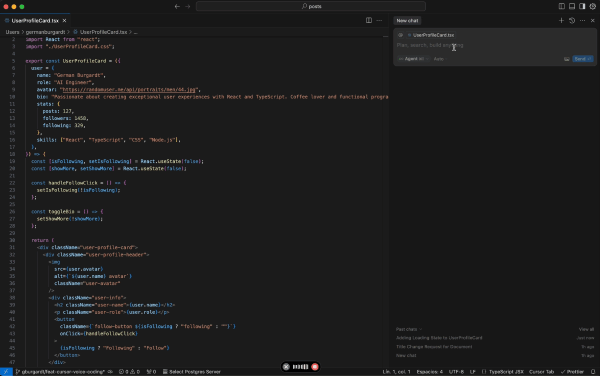This screenshot has width=600, height=376.
Task: Go forward using the right arrow
Action: pyautogui.click(x=188, y=7)
